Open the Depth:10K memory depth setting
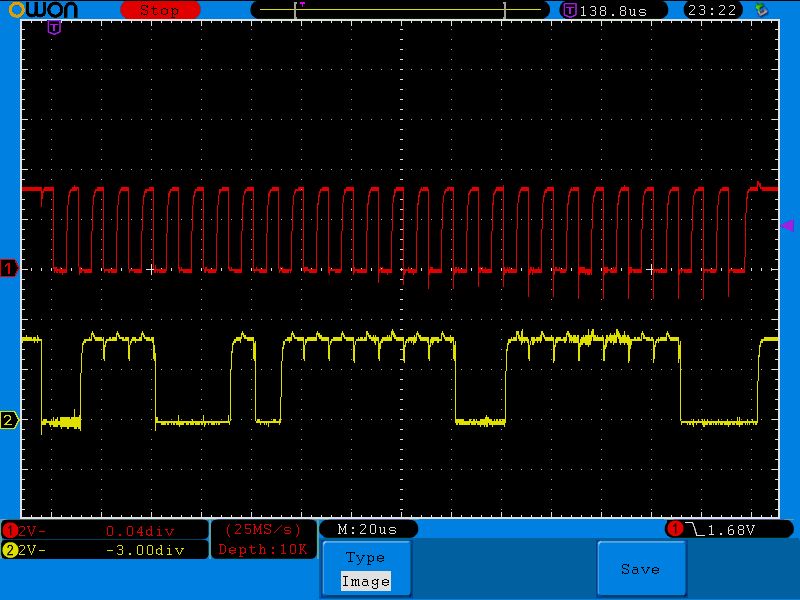This screenshot has height=600, width=800. coord(263,549)
